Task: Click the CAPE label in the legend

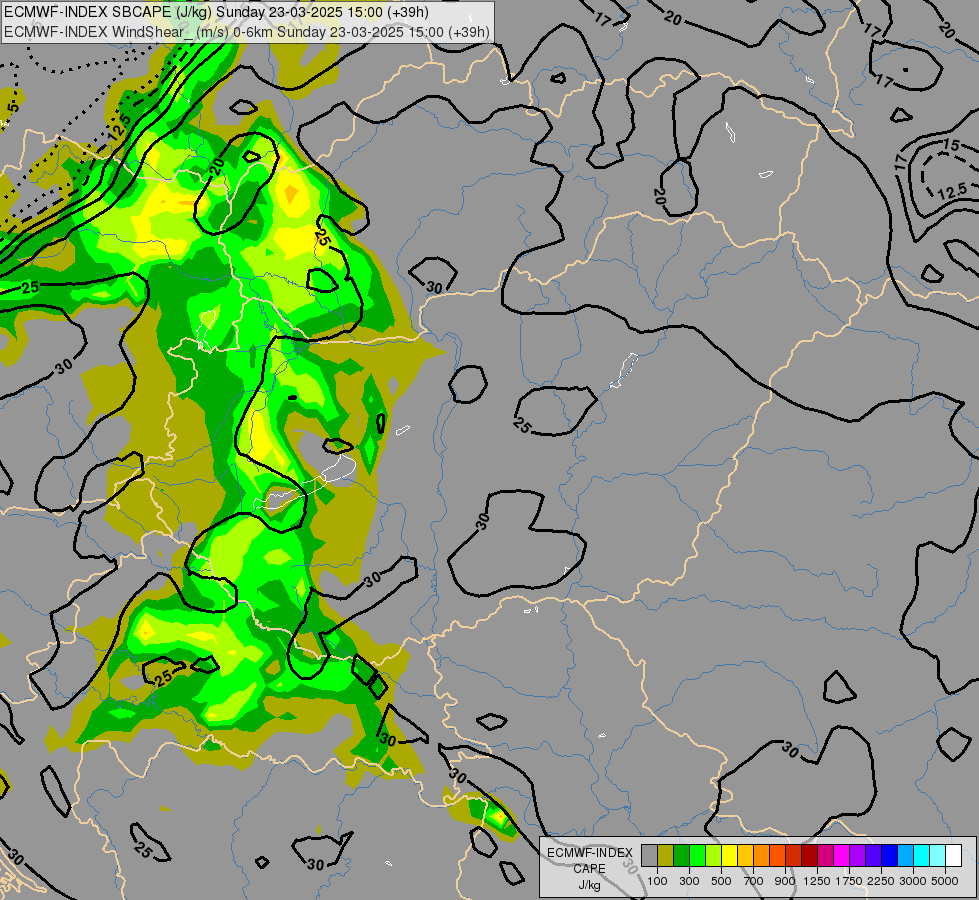Action: pos(589,869)
